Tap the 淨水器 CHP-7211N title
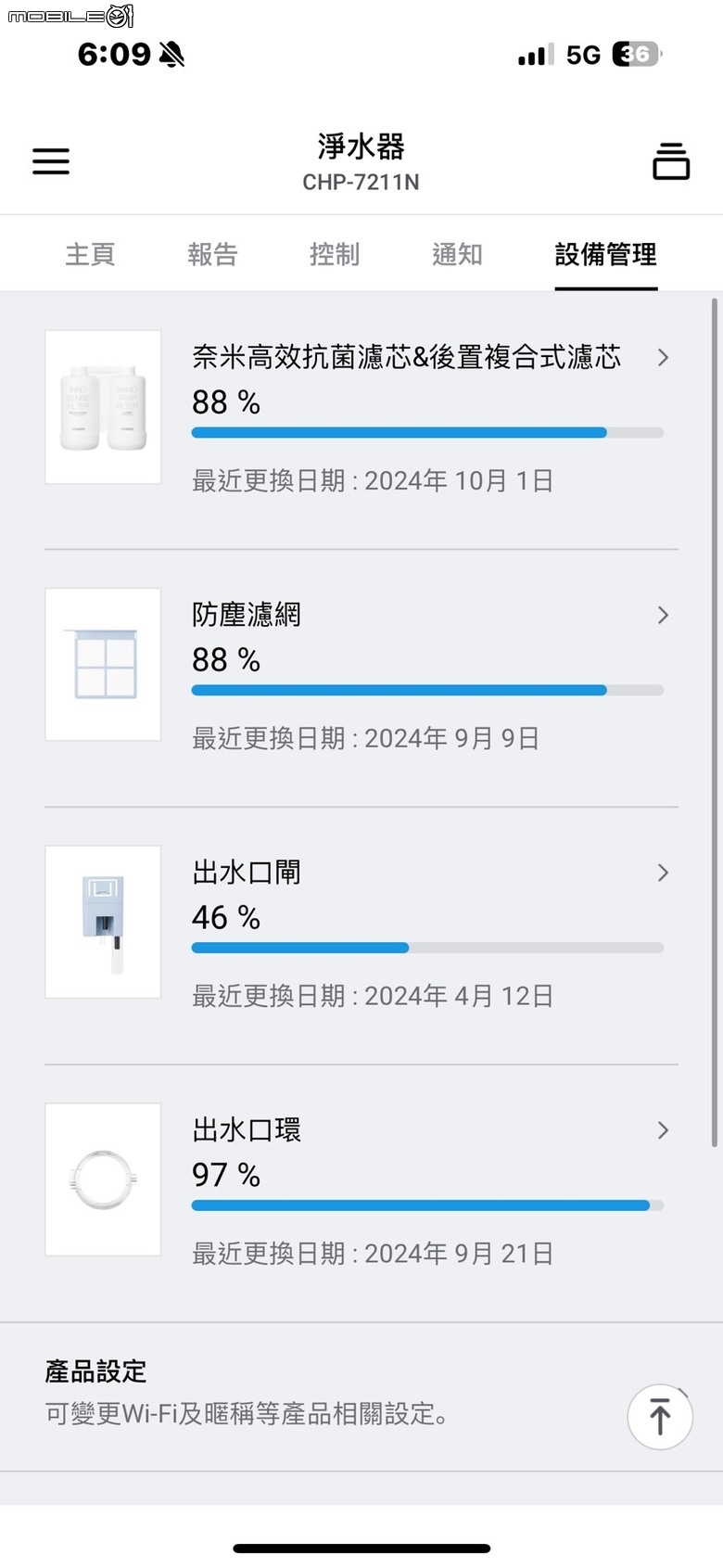Image resolution: width=723 pixels, height=1568 pixels. pyautogui.click(x=361, y=162)
